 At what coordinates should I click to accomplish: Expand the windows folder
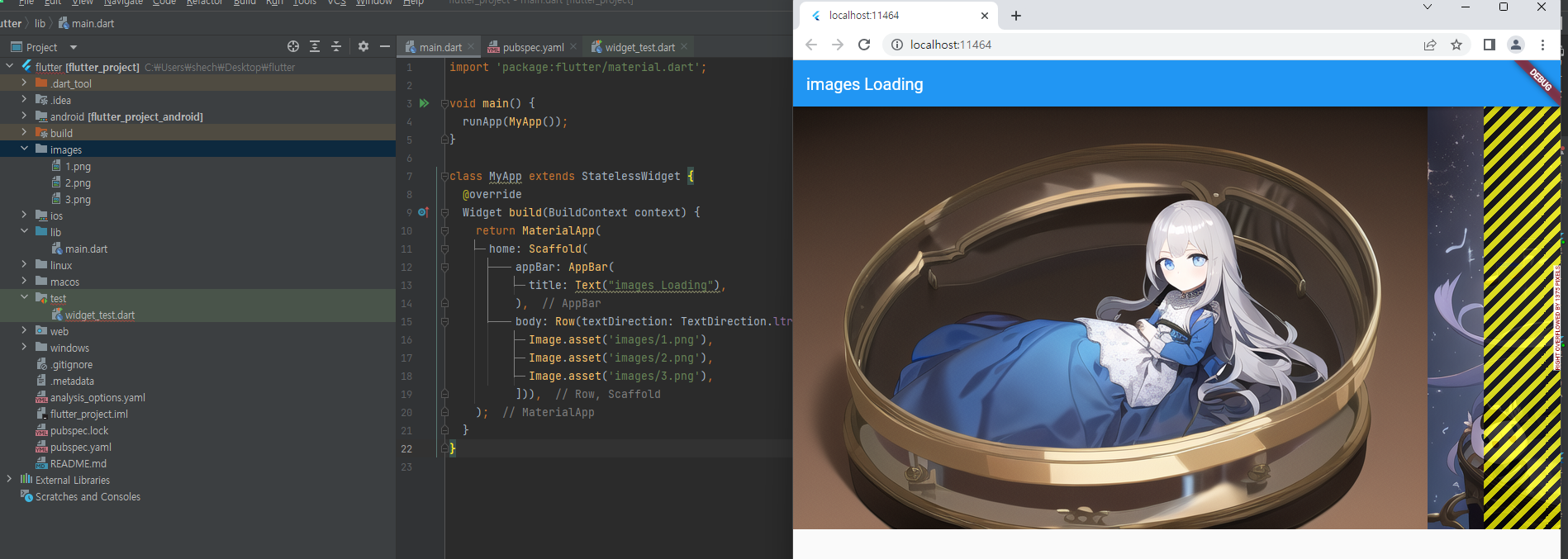[x=24, y=347]
